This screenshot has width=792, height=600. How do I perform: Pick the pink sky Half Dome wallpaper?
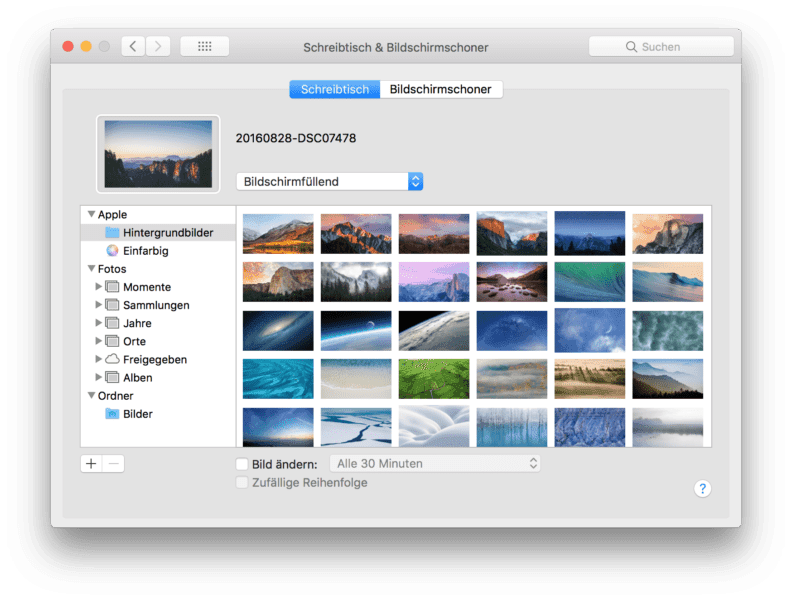coord(433,282)
